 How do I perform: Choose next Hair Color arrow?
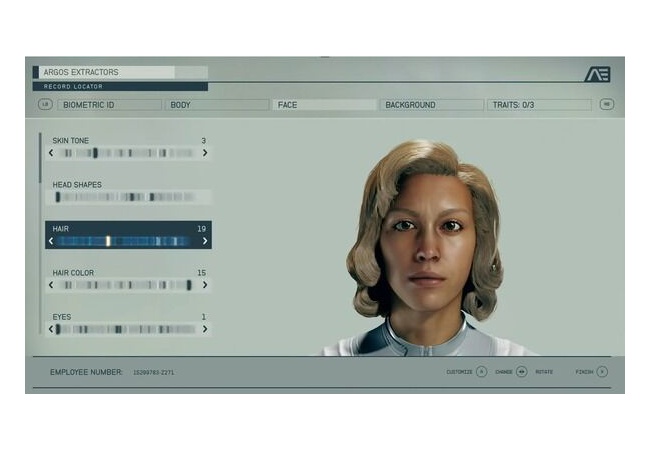(x=205, y=285)
